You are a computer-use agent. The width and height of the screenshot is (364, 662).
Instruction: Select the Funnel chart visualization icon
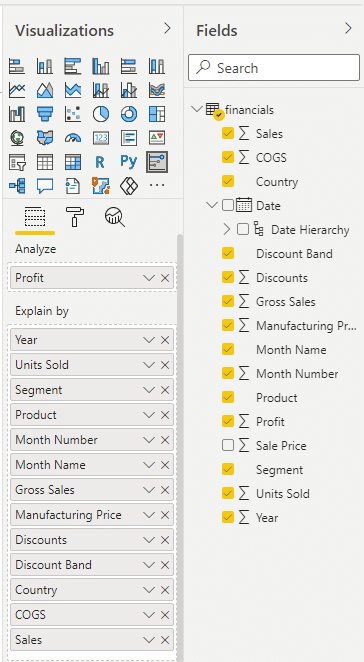click(x=45, y=114)
